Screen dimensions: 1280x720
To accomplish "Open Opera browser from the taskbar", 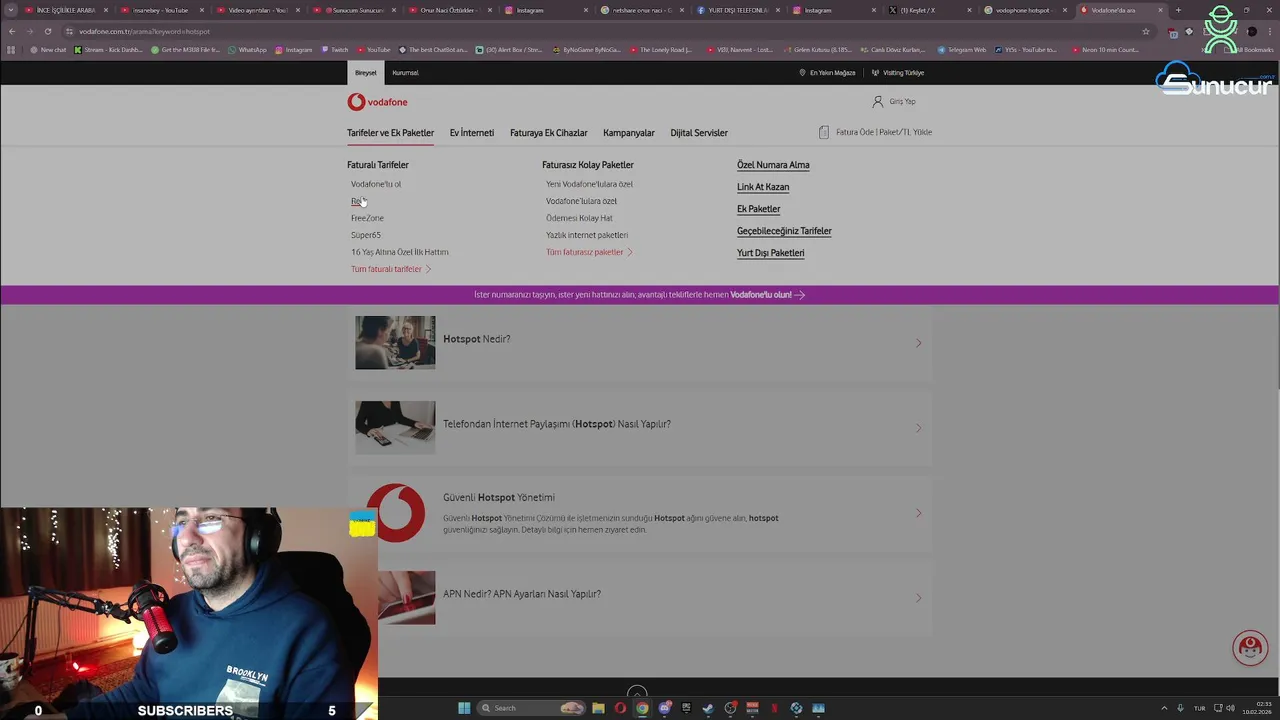I will tap(620, 708).
